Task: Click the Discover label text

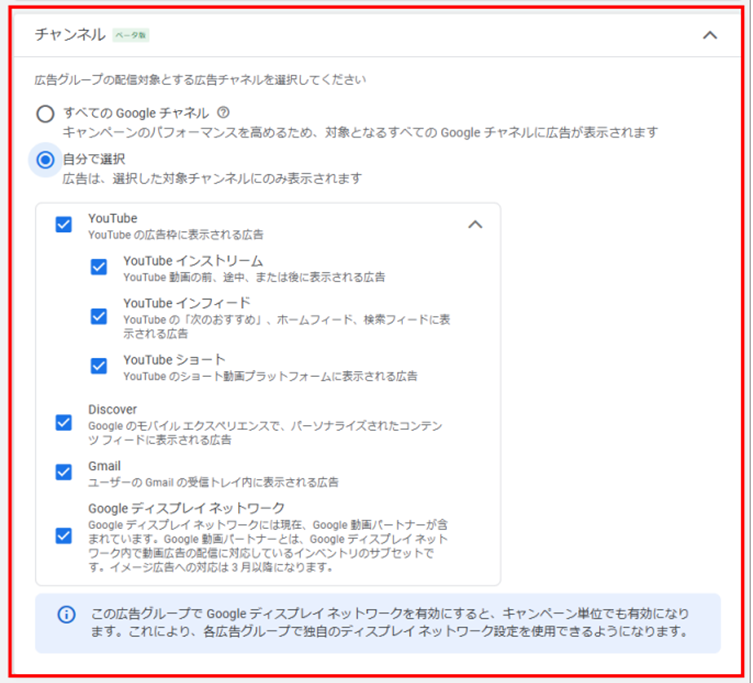Action: 112,409
